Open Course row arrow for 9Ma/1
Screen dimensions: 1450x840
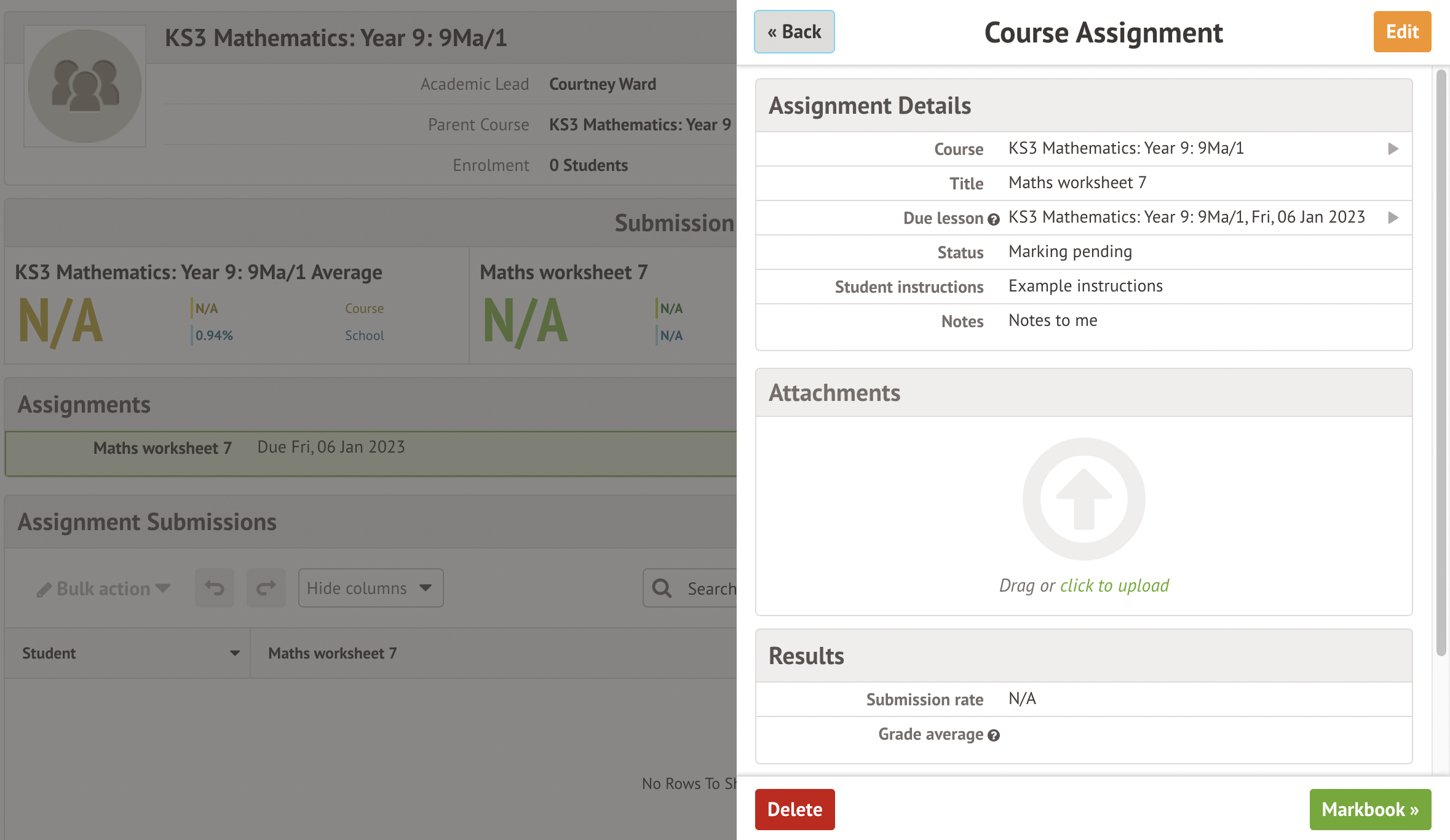pos(1393,149)
